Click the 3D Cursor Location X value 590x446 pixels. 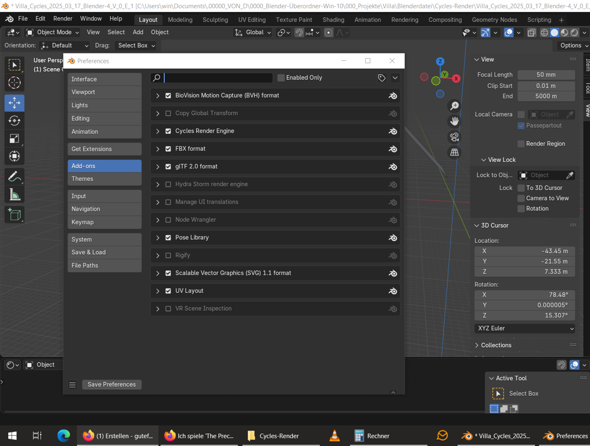coord(525,251)
